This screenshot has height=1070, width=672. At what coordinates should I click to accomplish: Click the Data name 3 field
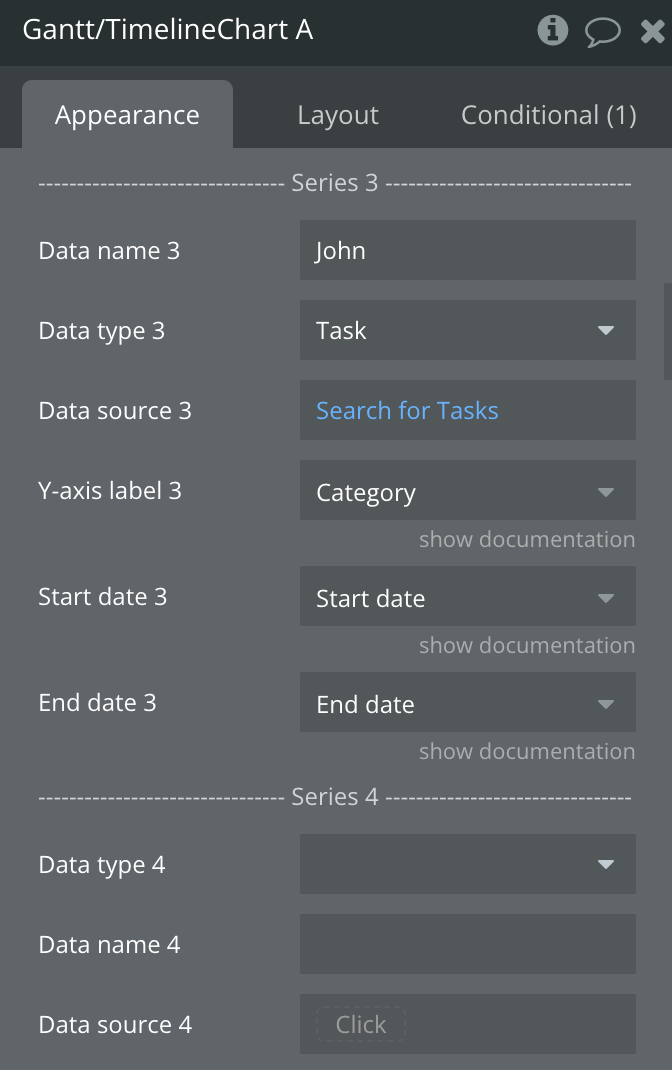[x=467, y=250]
